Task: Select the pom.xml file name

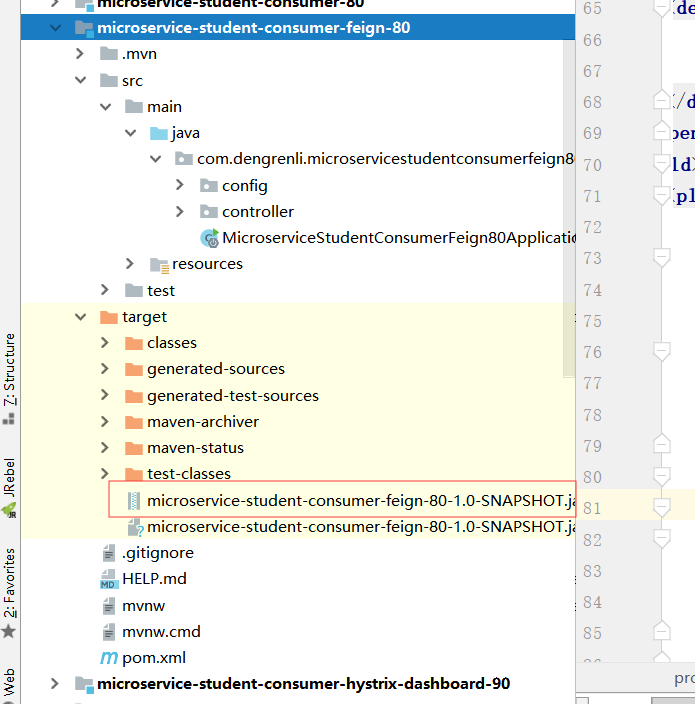Action: coord(154,658)
